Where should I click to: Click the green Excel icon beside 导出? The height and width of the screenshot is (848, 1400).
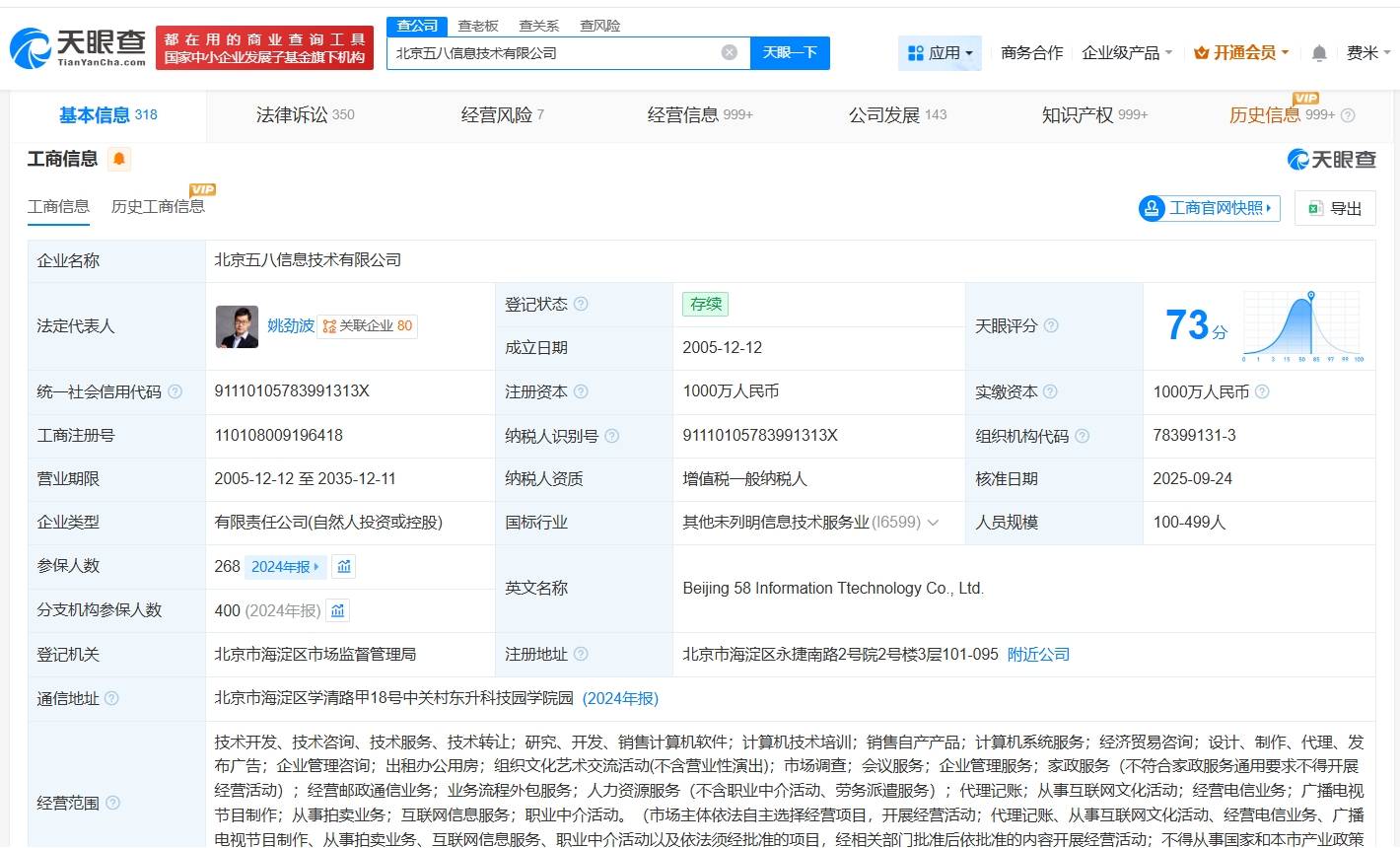pos(1313,208)
